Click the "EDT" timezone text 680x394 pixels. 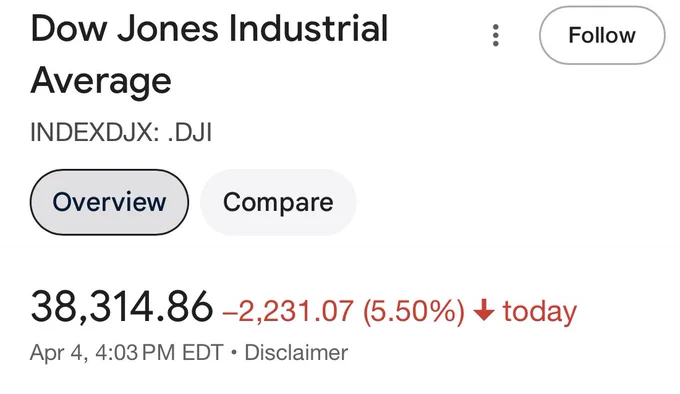coord(203,352)
